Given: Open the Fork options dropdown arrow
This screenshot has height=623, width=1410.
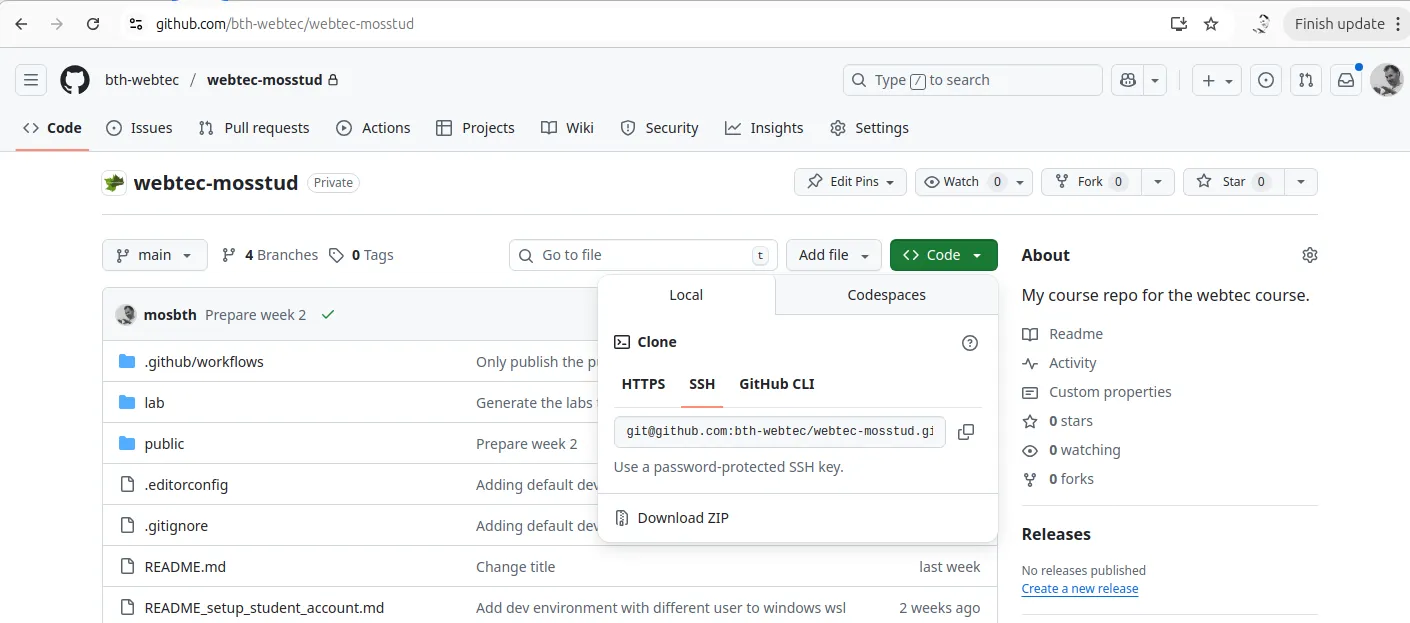Looking at the screenshot, I should (x=1158, y=181).
